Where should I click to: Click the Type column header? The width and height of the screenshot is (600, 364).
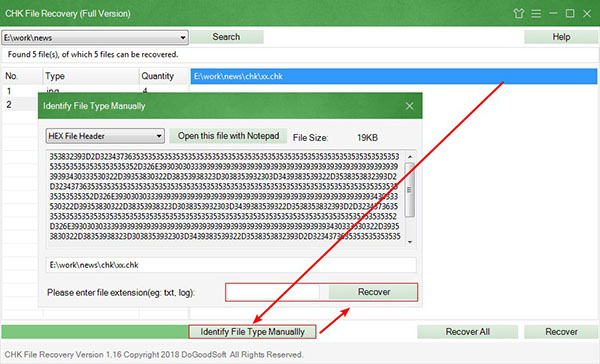pos(91,76)
